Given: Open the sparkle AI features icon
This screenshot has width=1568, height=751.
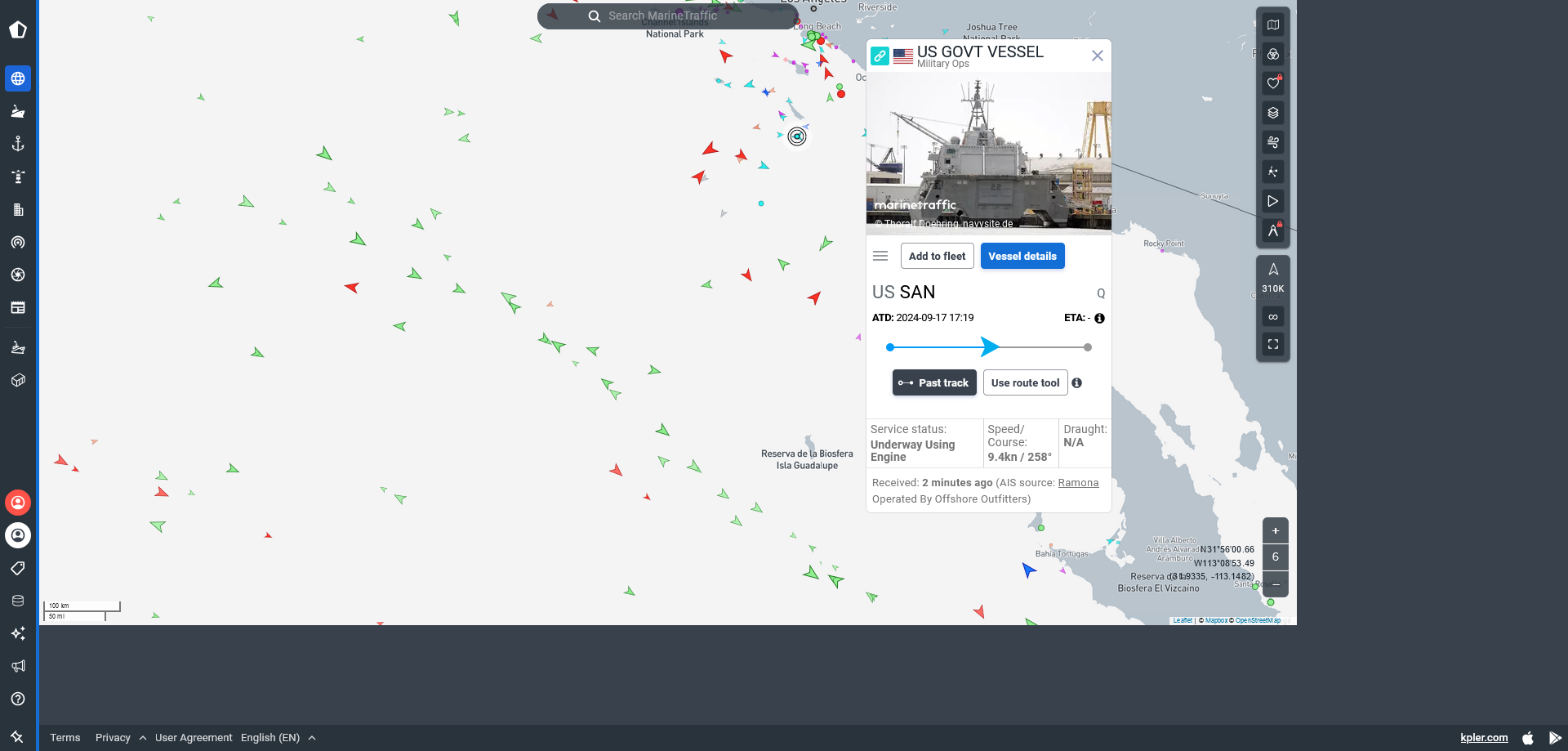Looking at the screenshot, I should (18, 633).
